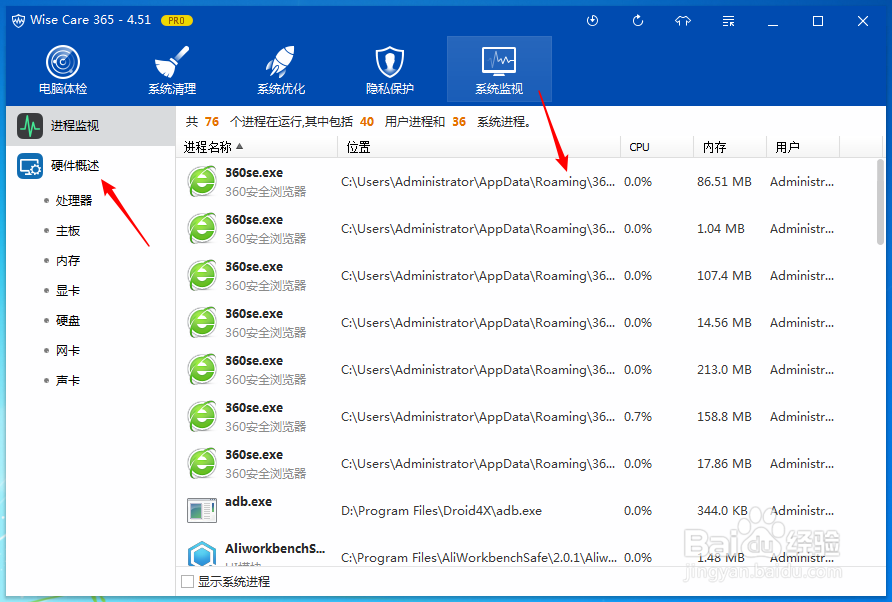Click the 1.04 MB memory value
The image size is (892, 602).
(x=721, y=229)
